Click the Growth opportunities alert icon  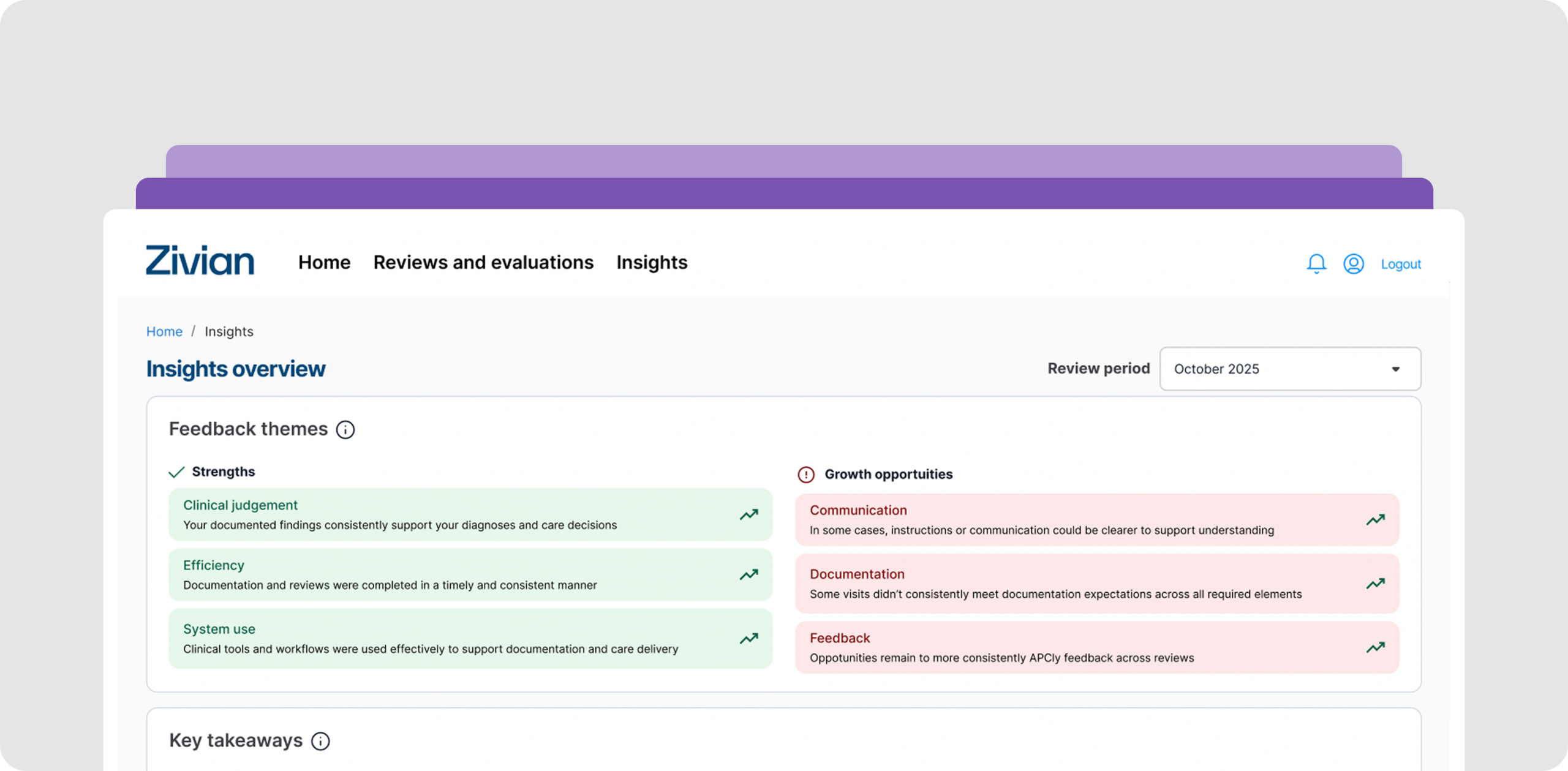806,475
